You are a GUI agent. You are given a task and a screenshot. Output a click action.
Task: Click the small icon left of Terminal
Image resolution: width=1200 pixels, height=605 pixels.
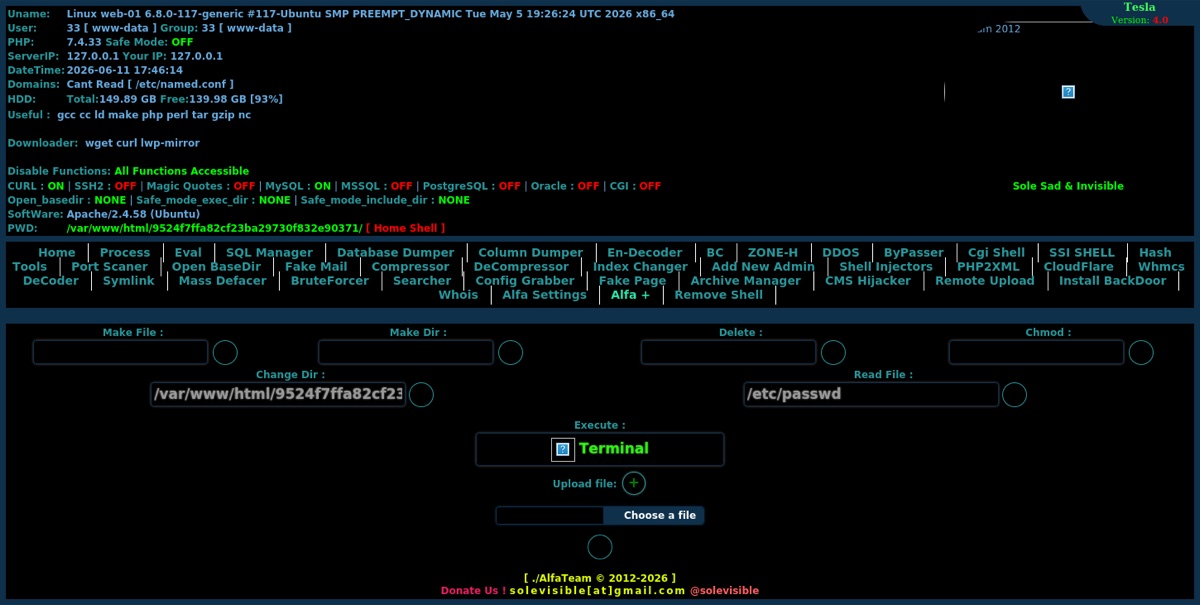pos(563,449)
